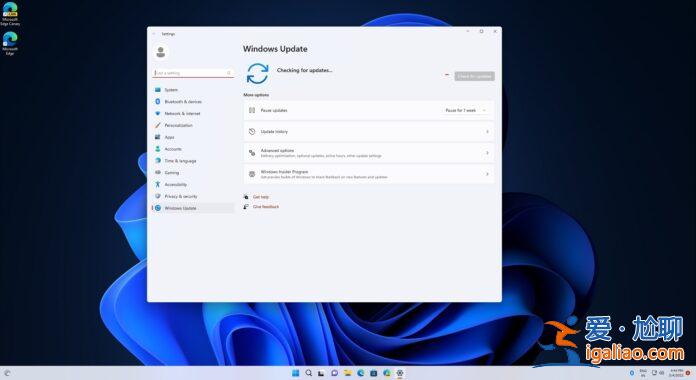Open the Start menu on the taskbar

[295, 373]
